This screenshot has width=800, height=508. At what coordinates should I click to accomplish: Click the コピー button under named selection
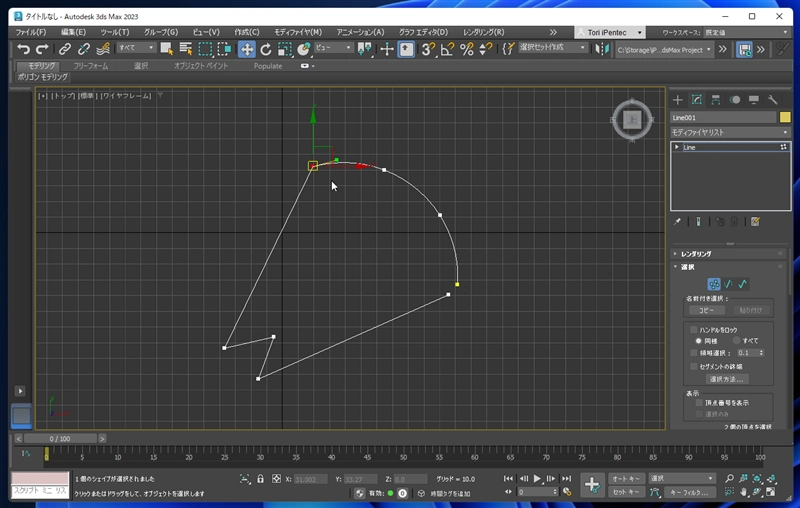pos(708,310)
